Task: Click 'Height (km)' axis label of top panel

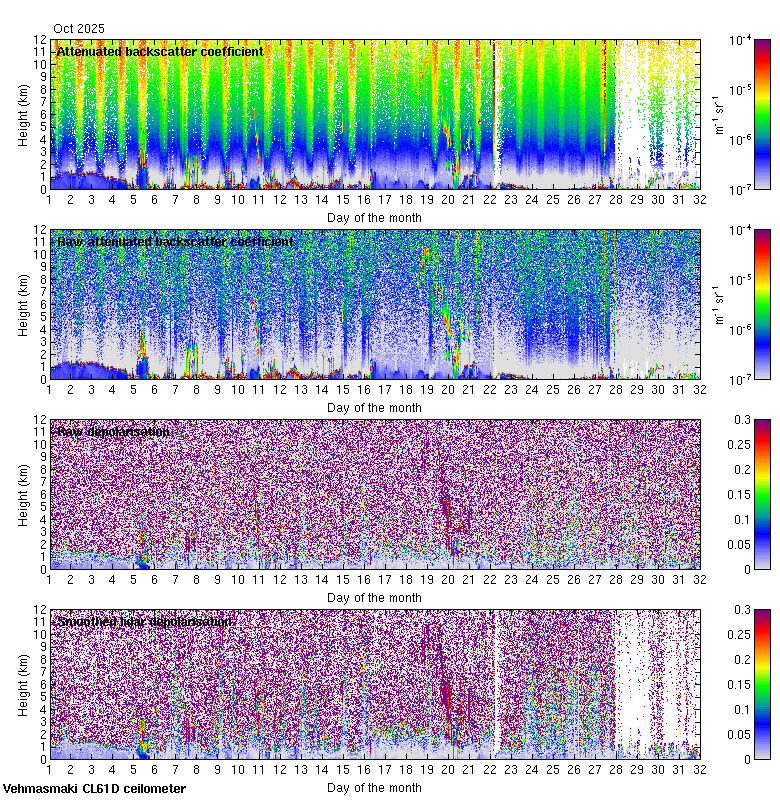Action: tap(23, 115)
